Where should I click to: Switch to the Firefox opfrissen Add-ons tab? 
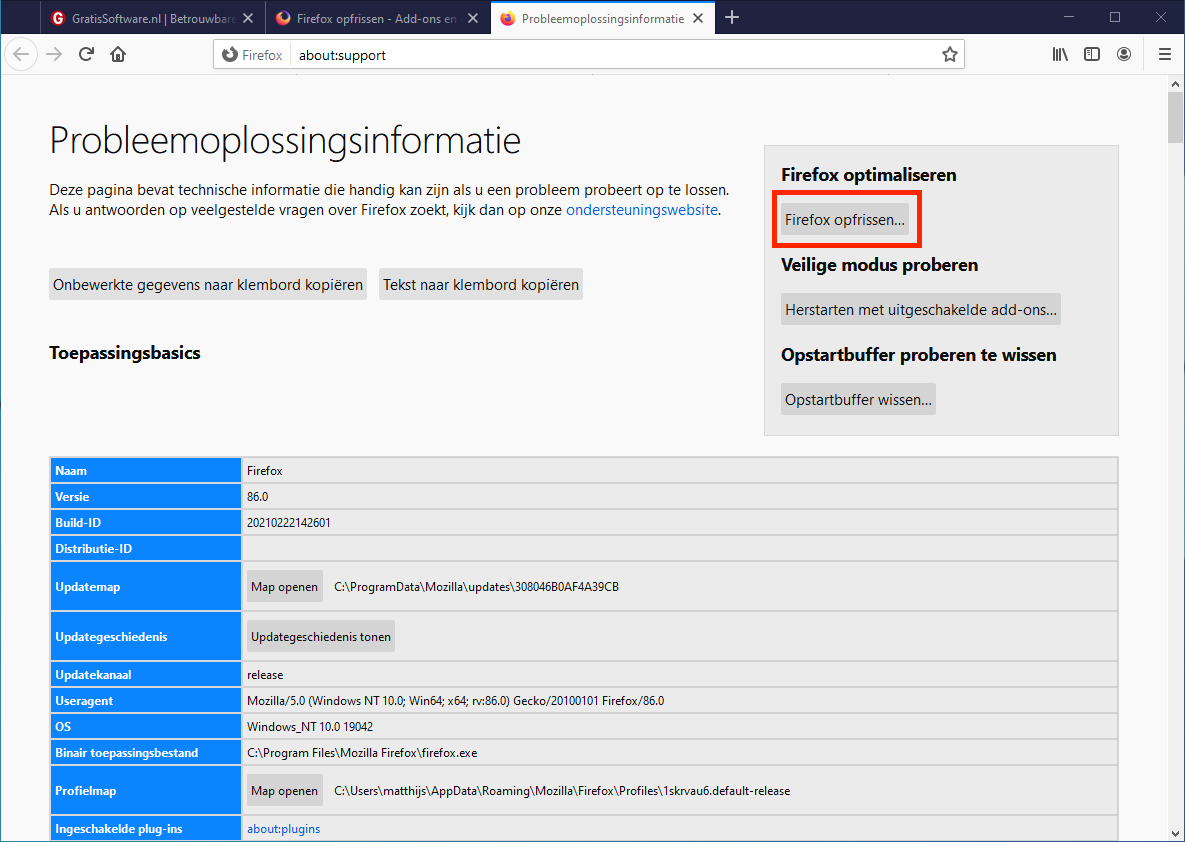[x=375, y=18]
